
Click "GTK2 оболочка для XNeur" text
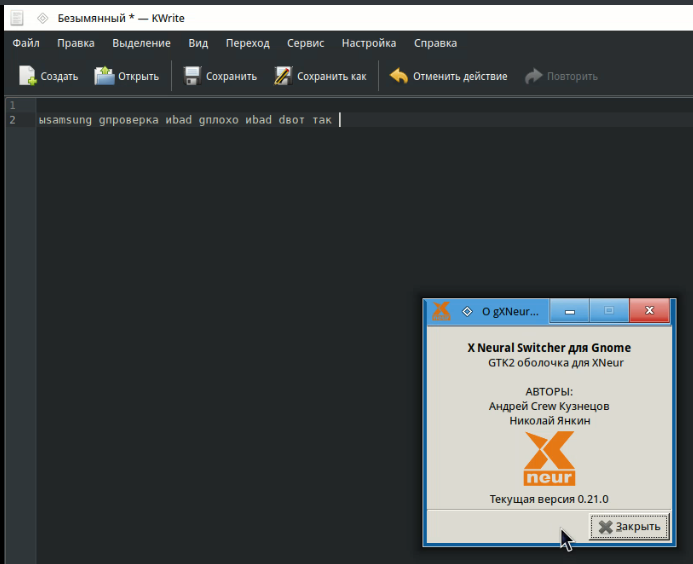556,363
